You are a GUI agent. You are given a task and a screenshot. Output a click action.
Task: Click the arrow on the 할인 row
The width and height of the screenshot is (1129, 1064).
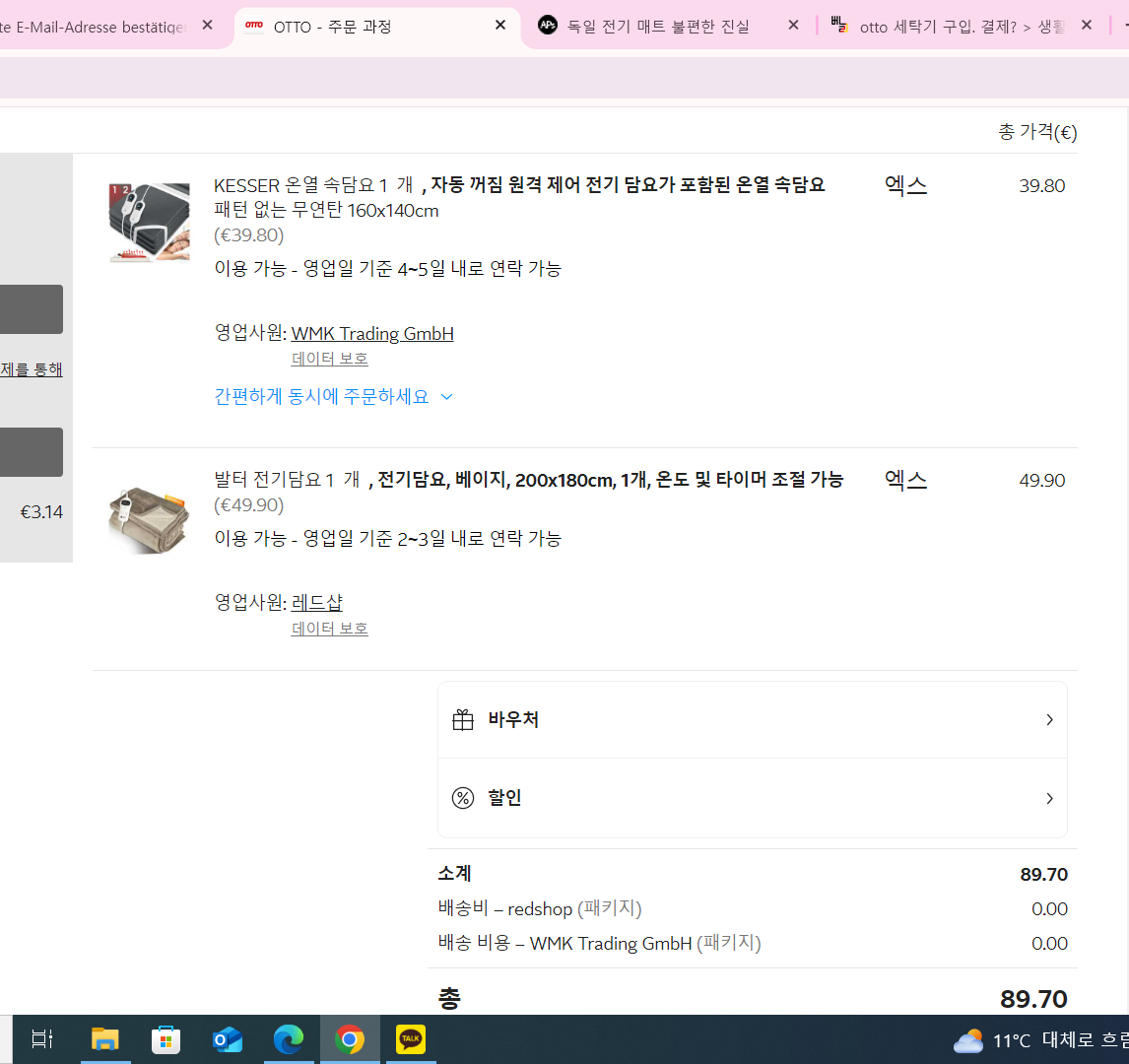[x=1050, y=798]
